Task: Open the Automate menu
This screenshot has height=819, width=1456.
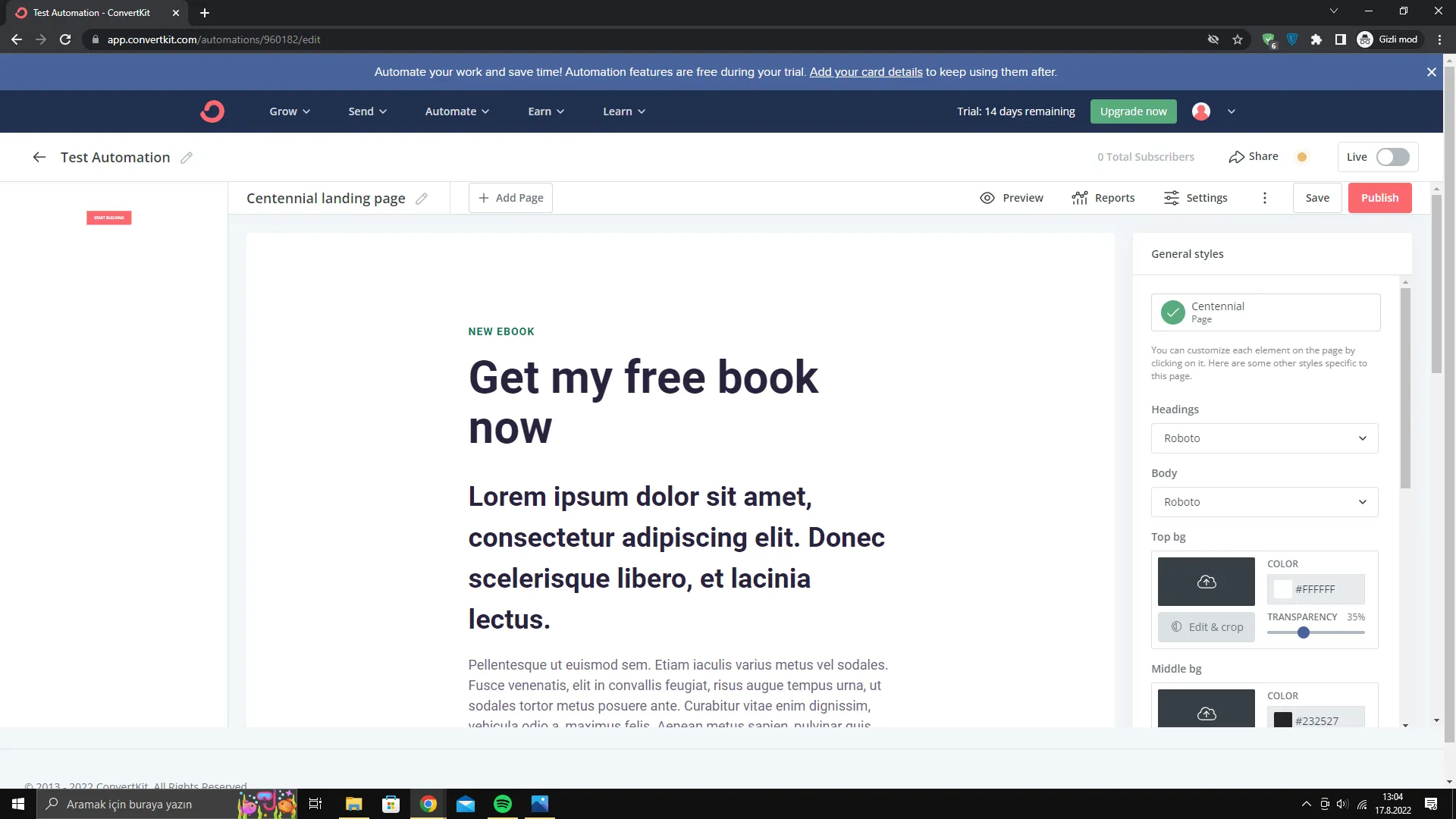Action: tap(457, 111)
